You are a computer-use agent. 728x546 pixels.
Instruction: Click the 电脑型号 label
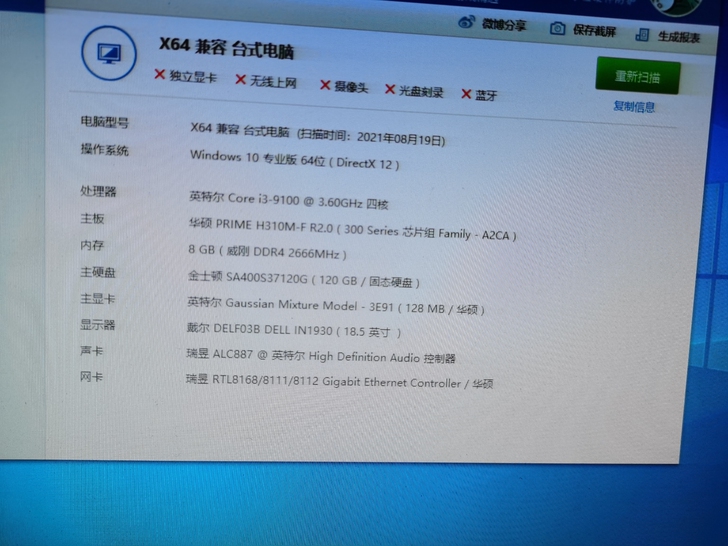tap(104, 122)
